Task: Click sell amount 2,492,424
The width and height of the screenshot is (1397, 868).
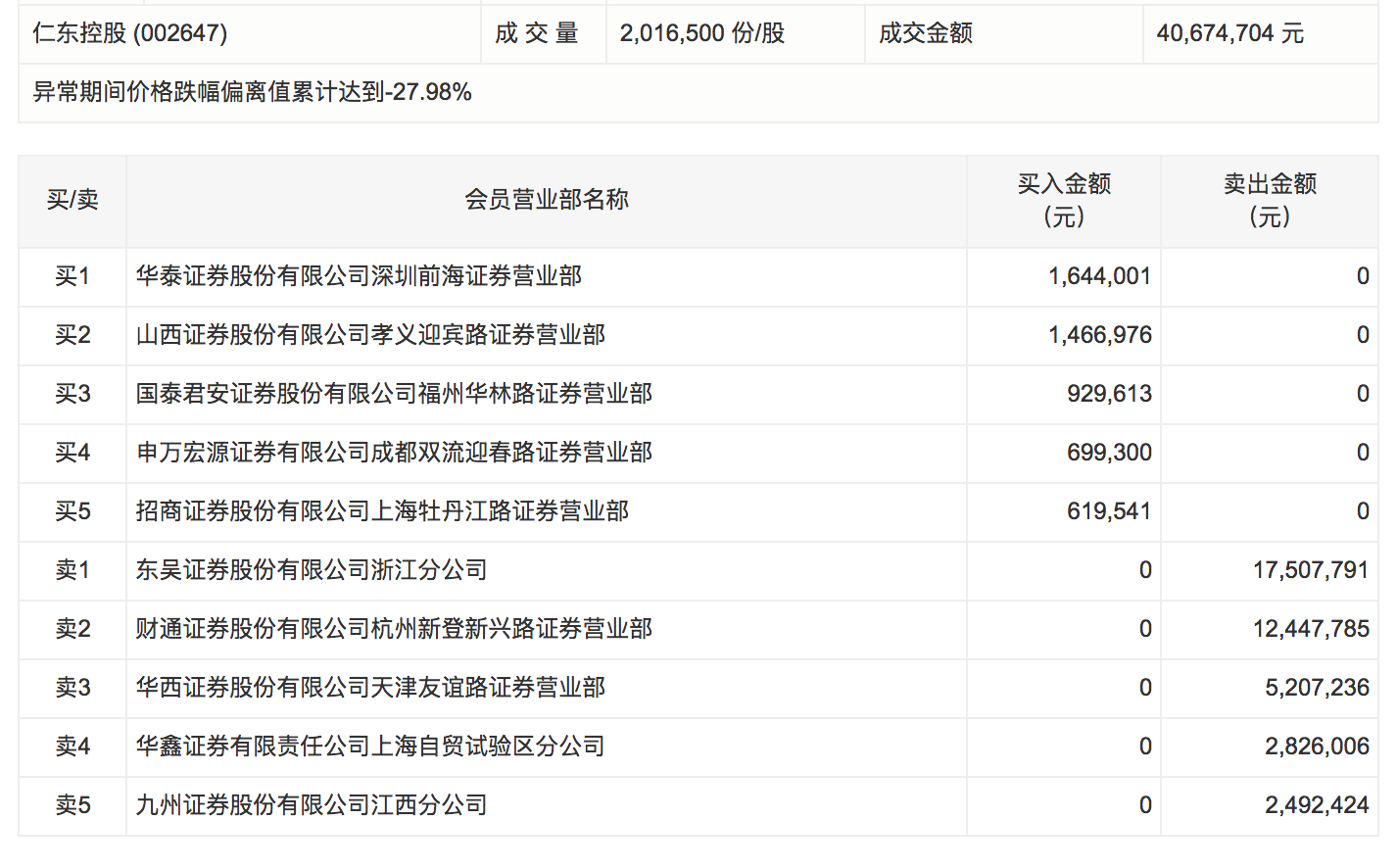Action: coord(1317,805)
